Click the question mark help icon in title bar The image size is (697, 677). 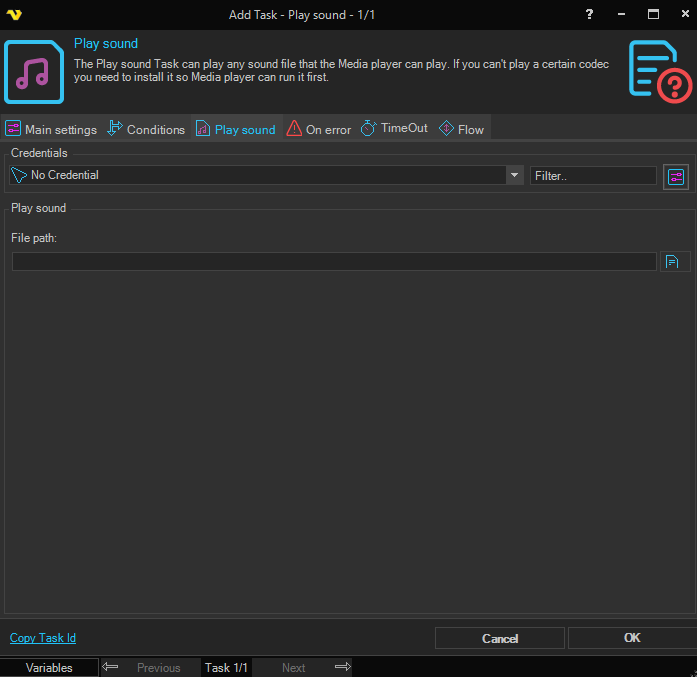[587, 14]
